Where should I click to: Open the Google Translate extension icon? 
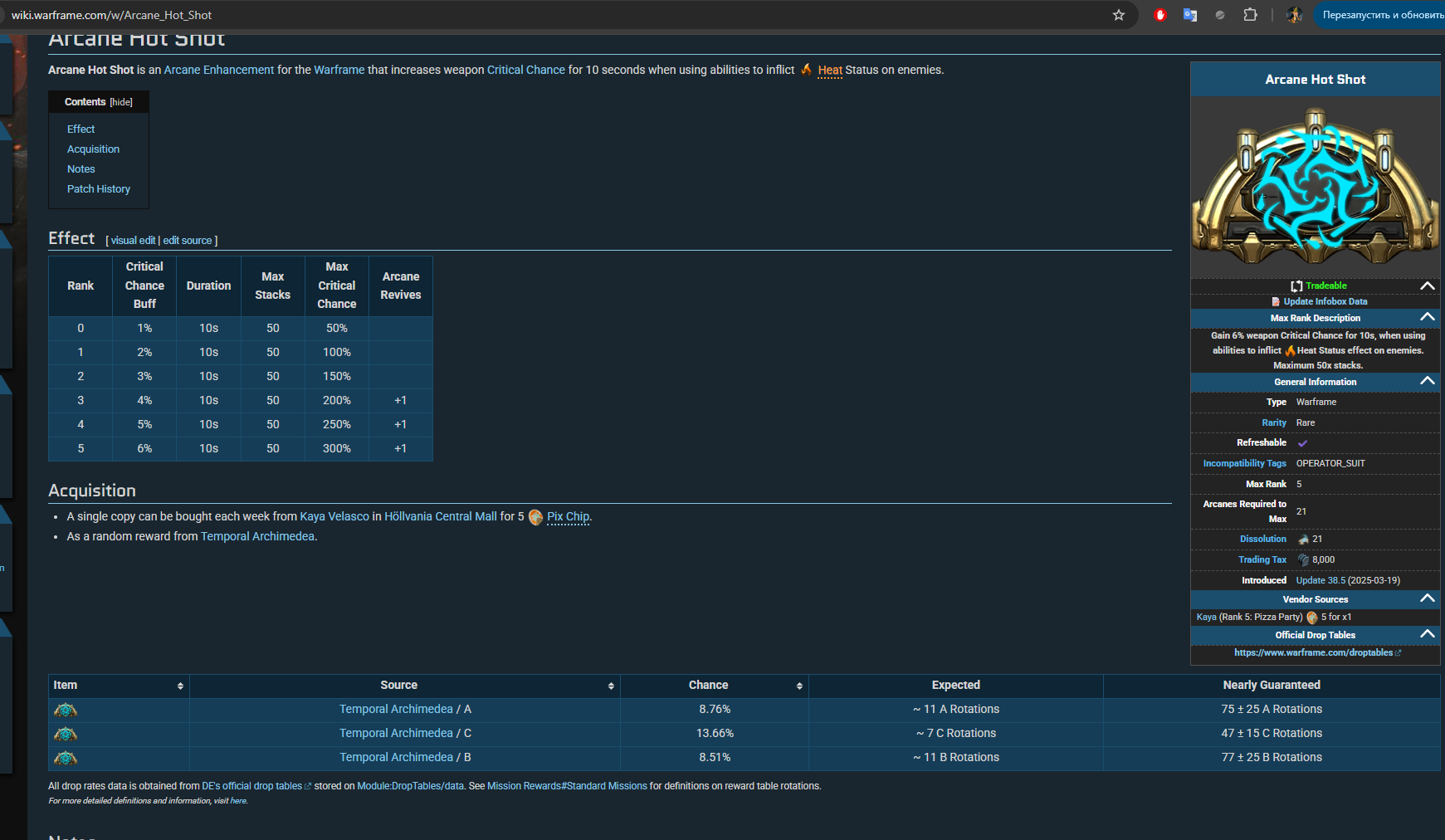pos(1190,15)
